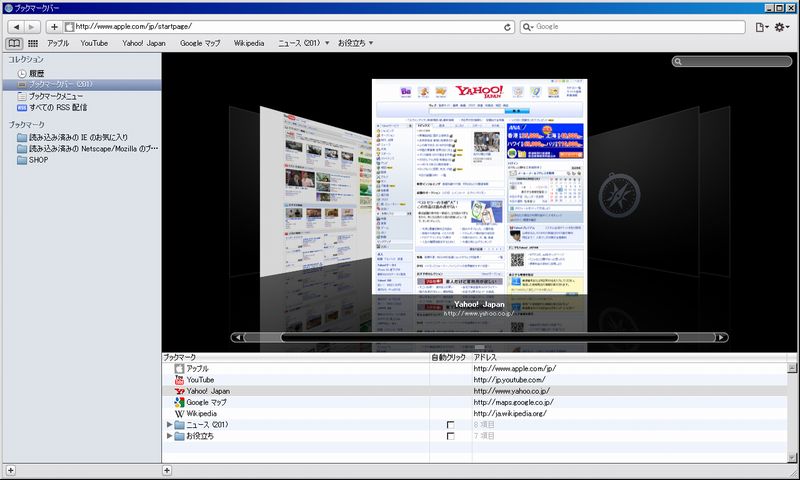This screenshot has height=480, width=800.
Task: Click the Wikipedia W icon in list
Action: click(179, 414)
